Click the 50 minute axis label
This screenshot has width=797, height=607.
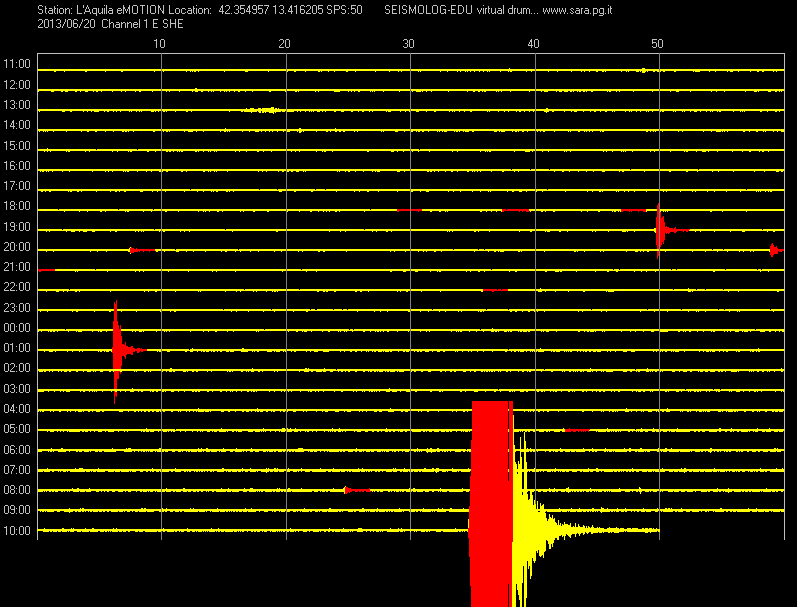(657, 44)
